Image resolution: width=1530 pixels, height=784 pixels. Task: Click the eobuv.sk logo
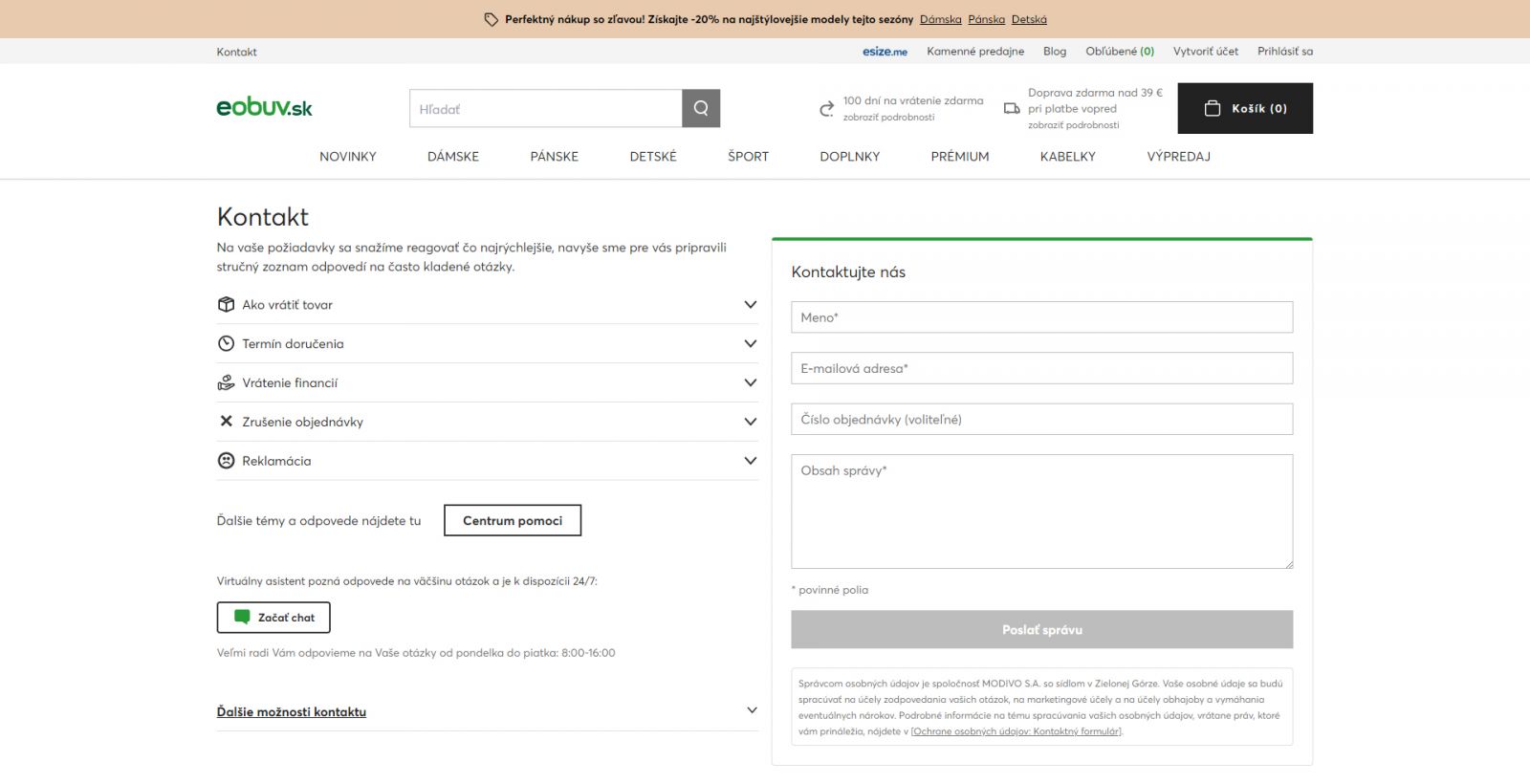pos(264,107)
